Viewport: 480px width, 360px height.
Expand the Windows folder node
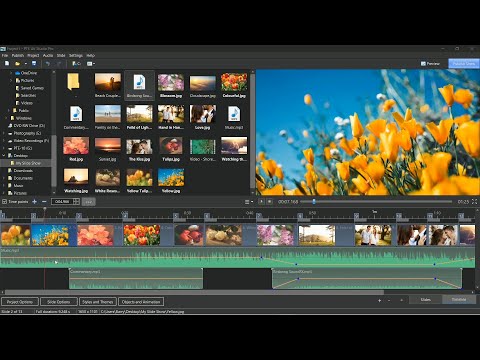(x=6, y=118)
